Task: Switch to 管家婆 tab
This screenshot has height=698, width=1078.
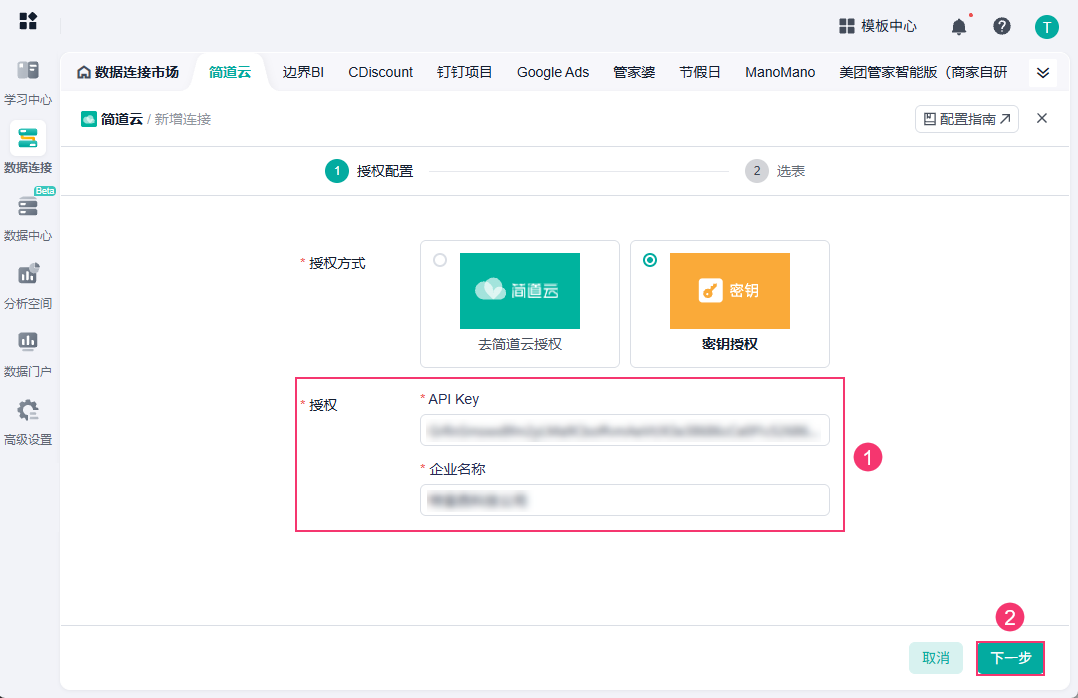Action: point(634,72)
